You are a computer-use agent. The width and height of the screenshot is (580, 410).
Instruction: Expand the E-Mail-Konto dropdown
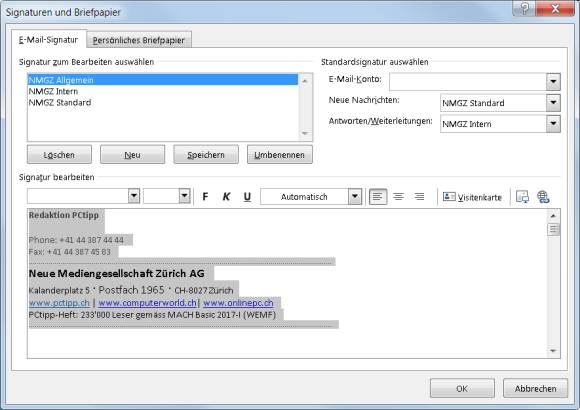point(553,82)
